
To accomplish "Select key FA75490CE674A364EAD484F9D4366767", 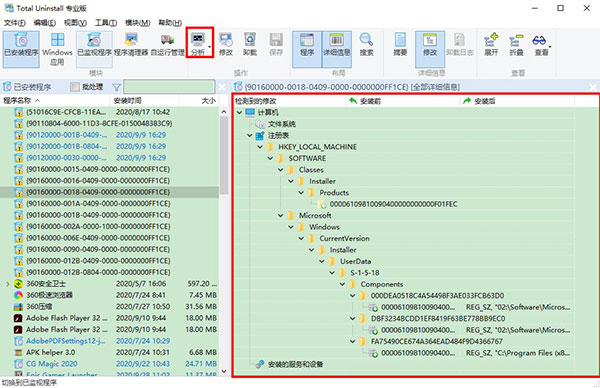I will coord(437,341).
